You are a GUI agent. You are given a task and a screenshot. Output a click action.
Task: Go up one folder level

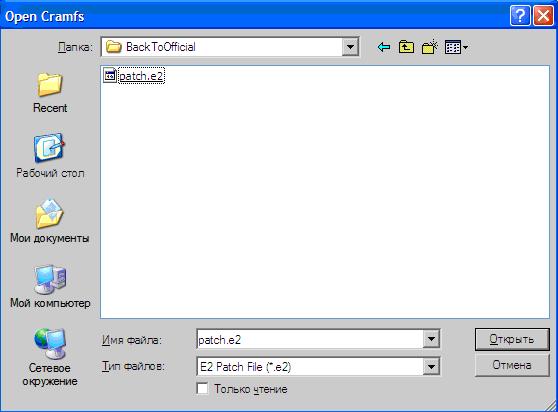(406, 47)
